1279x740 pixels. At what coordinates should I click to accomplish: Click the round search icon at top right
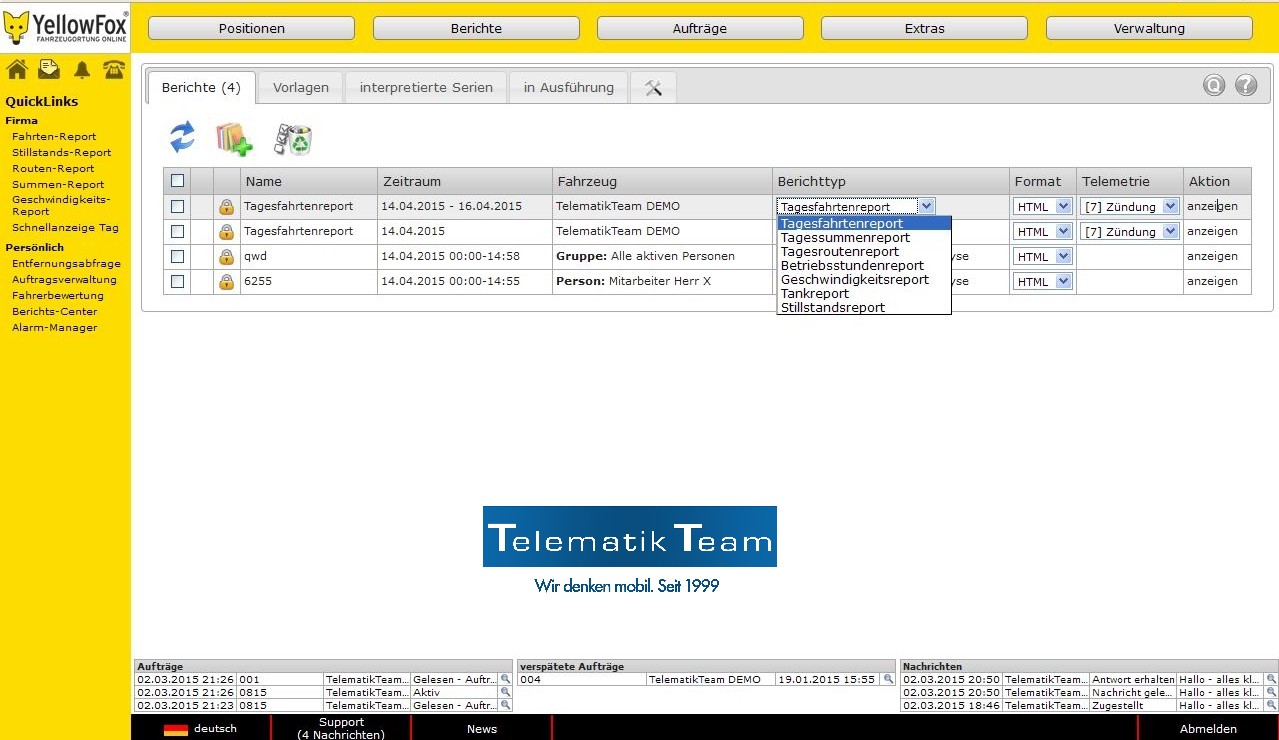pyautogui.click(x=1214, y=85)
